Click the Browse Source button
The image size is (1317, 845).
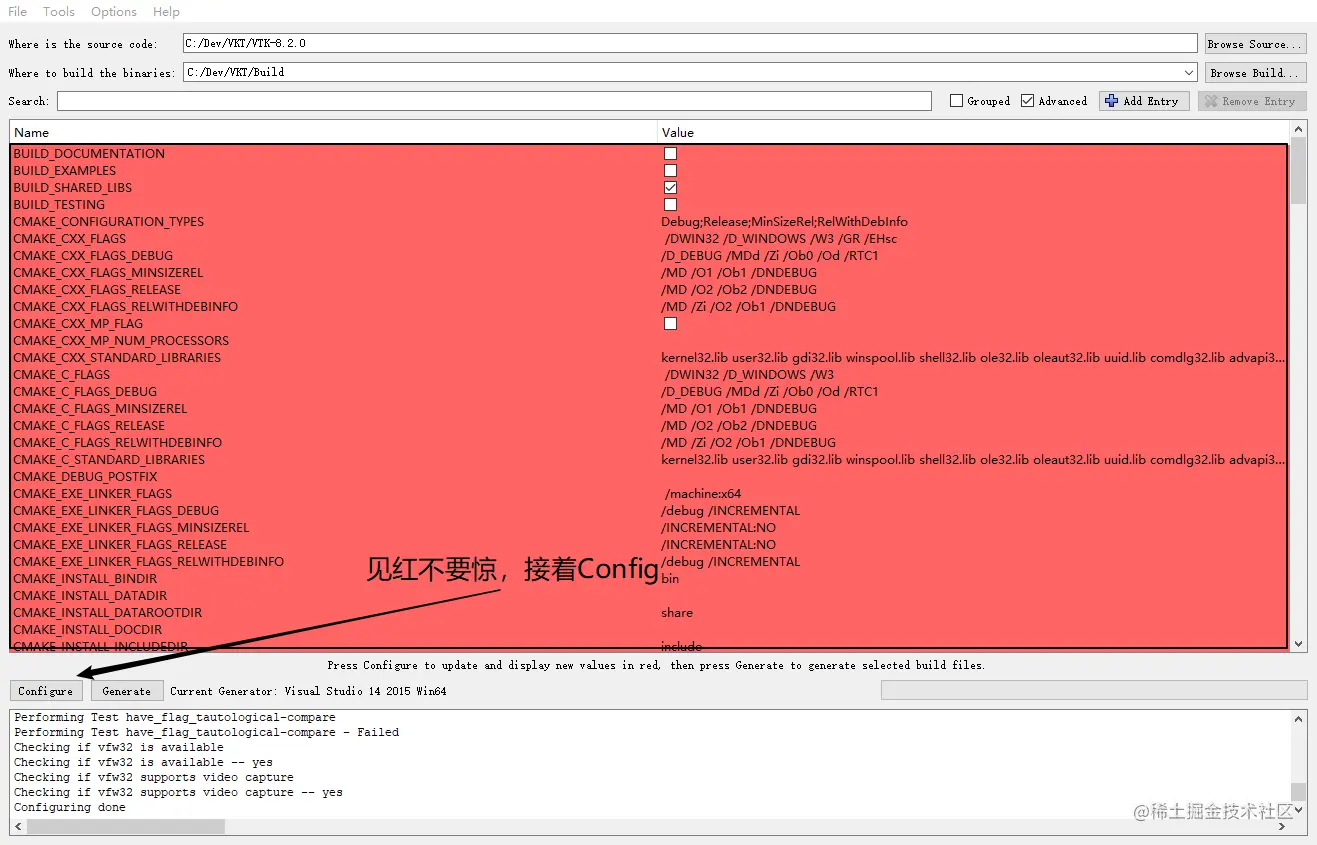(1255, 43)
